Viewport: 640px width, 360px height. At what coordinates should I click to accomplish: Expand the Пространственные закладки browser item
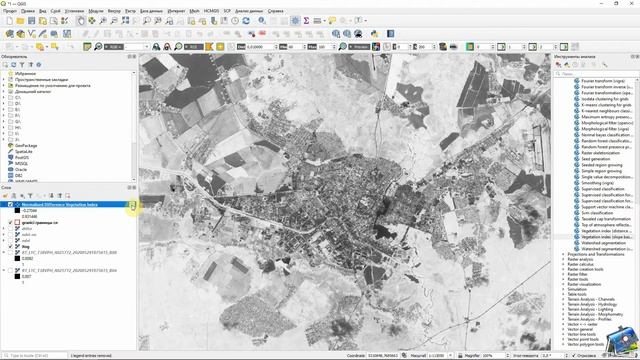tap(4, 80)
